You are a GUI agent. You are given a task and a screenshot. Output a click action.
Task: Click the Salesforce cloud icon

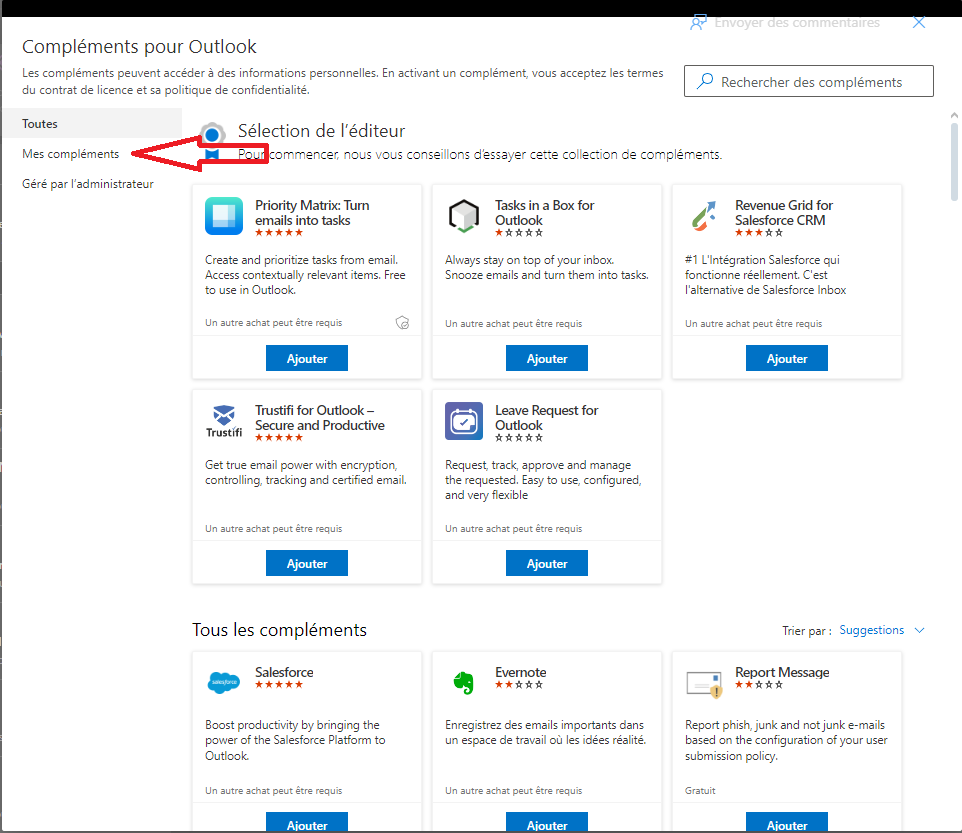(224, 682)
